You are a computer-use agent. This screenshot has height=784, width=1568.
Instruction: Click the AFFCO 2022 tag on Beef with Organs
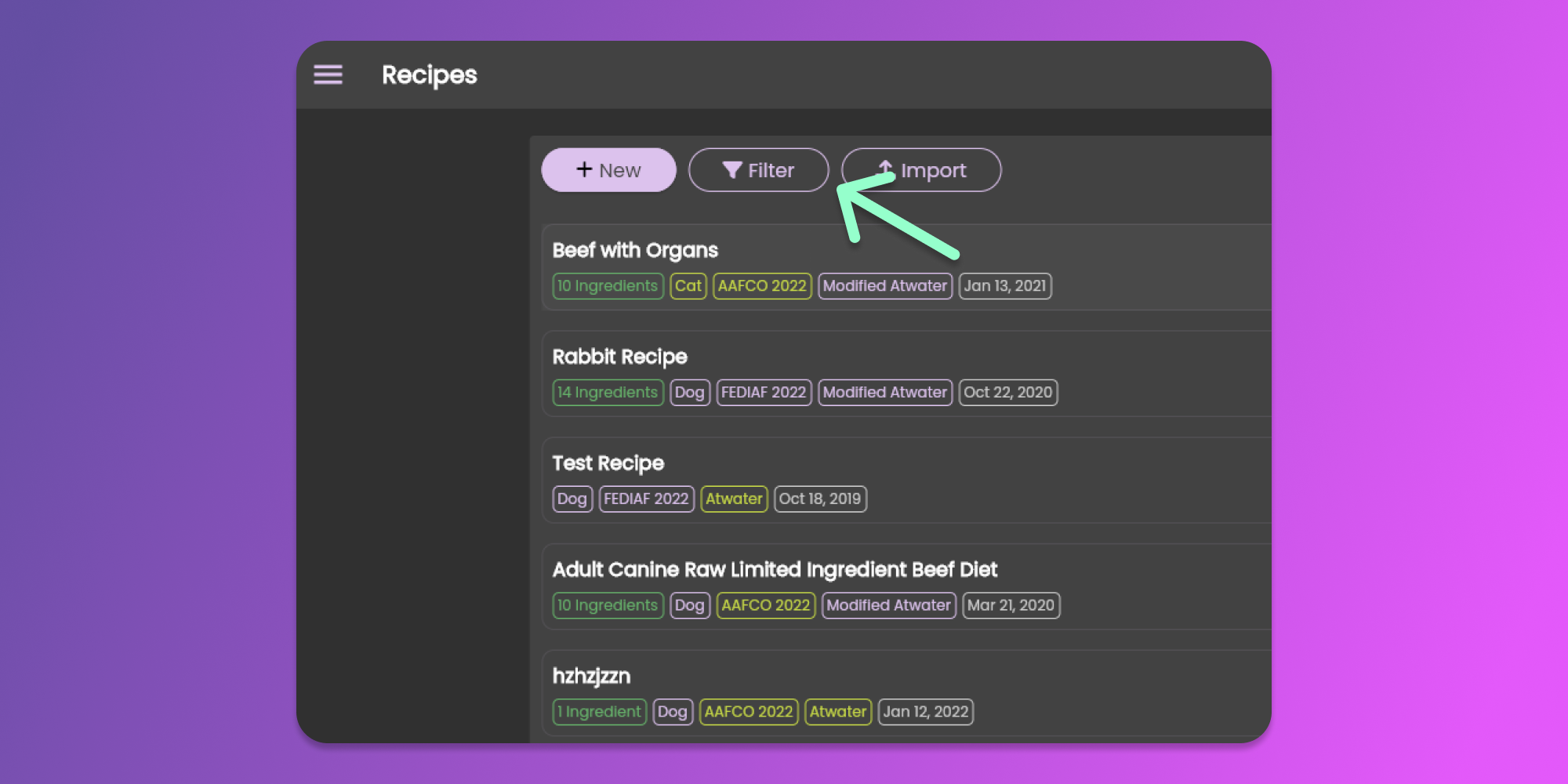pyautogui.click(x=761, y=286)
